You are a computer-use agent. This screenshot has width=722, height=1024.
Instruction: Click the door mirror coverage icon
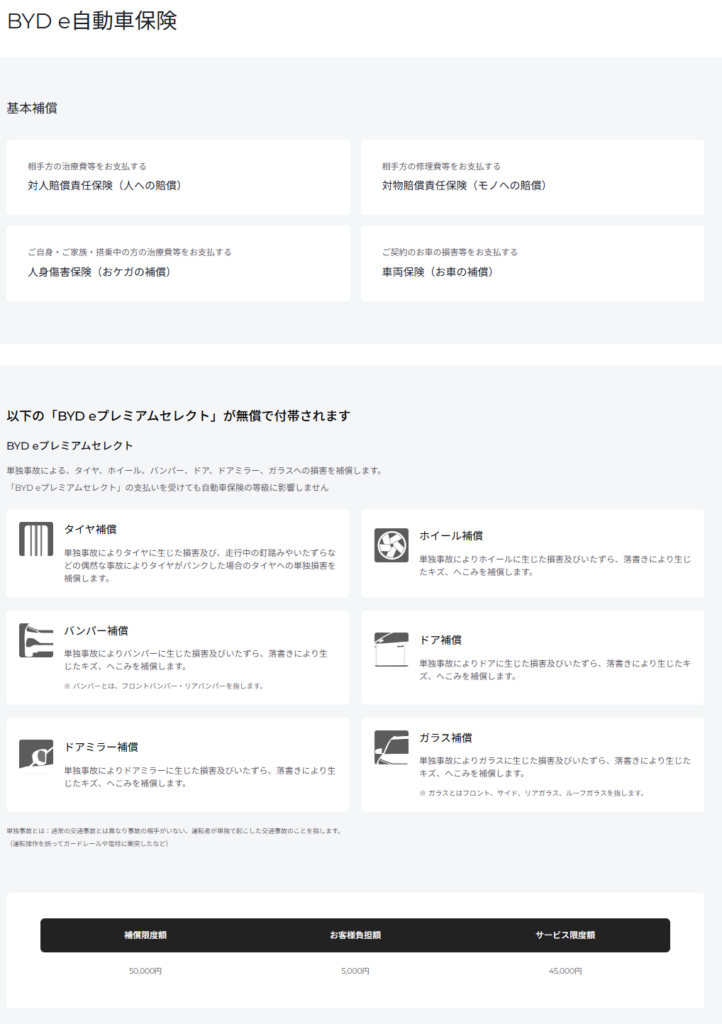tap(36, 756)
